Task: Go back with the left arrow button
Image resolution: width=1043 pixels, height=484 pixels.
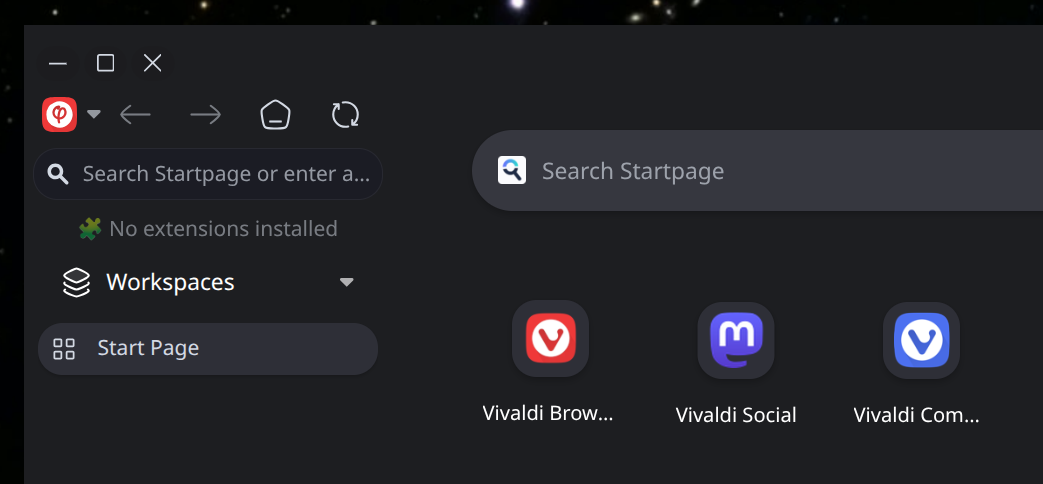Action: [136, 115]
